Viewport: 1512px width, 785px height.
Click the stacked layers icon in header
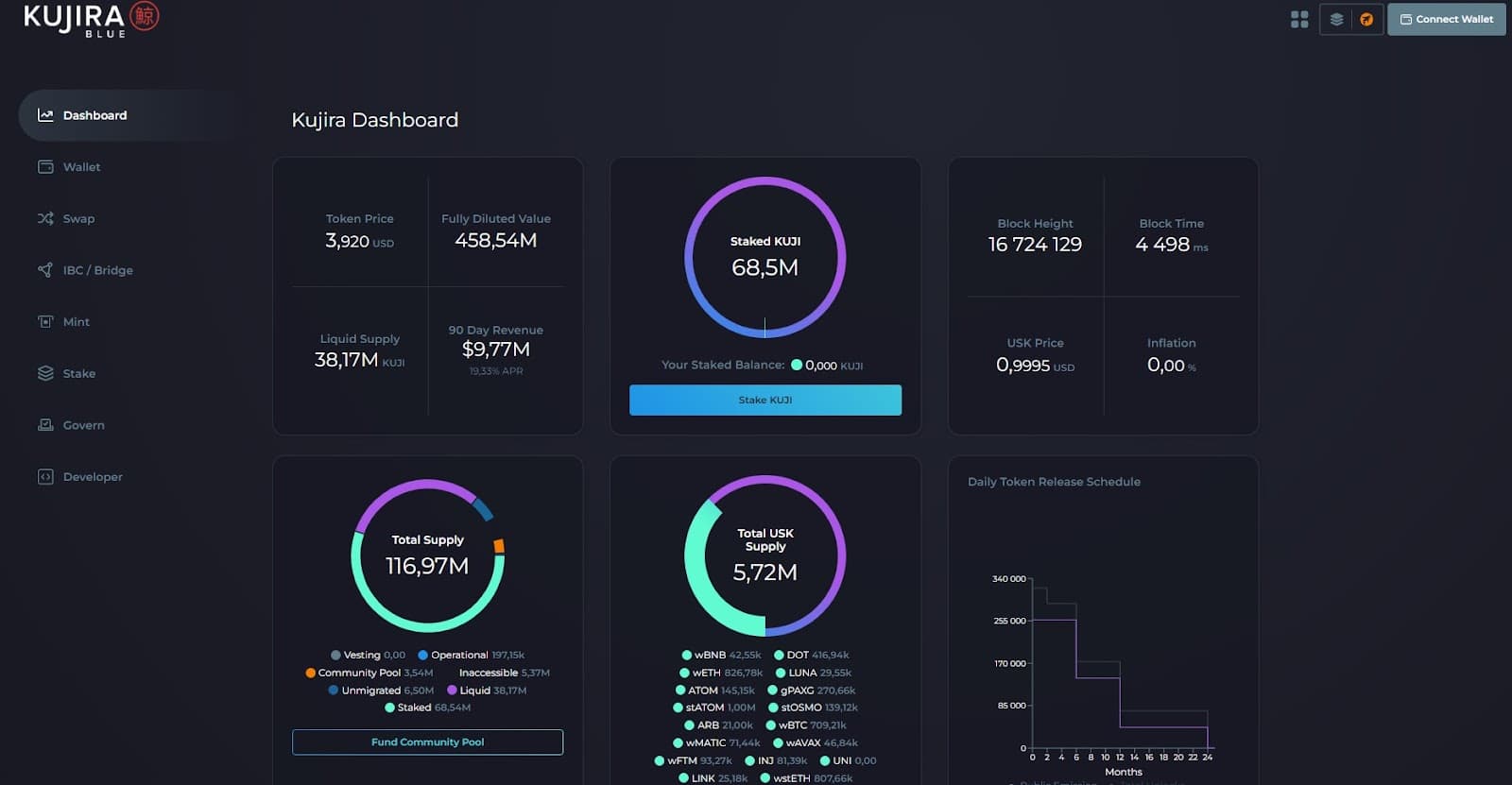(x=1336, y=19)
